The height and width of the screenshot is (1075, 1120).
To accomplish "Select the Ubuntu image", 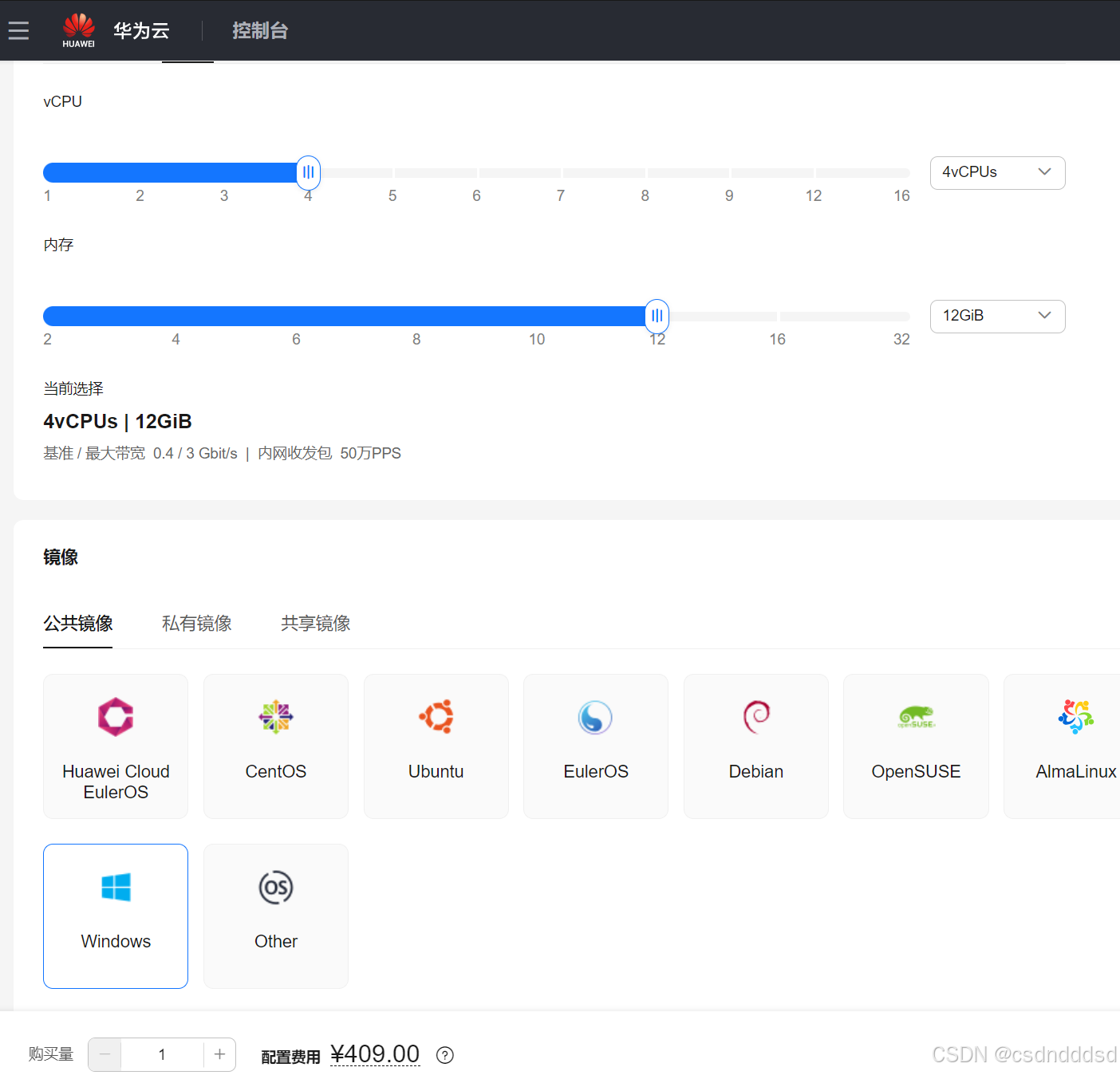I will [x=436, y=746].
